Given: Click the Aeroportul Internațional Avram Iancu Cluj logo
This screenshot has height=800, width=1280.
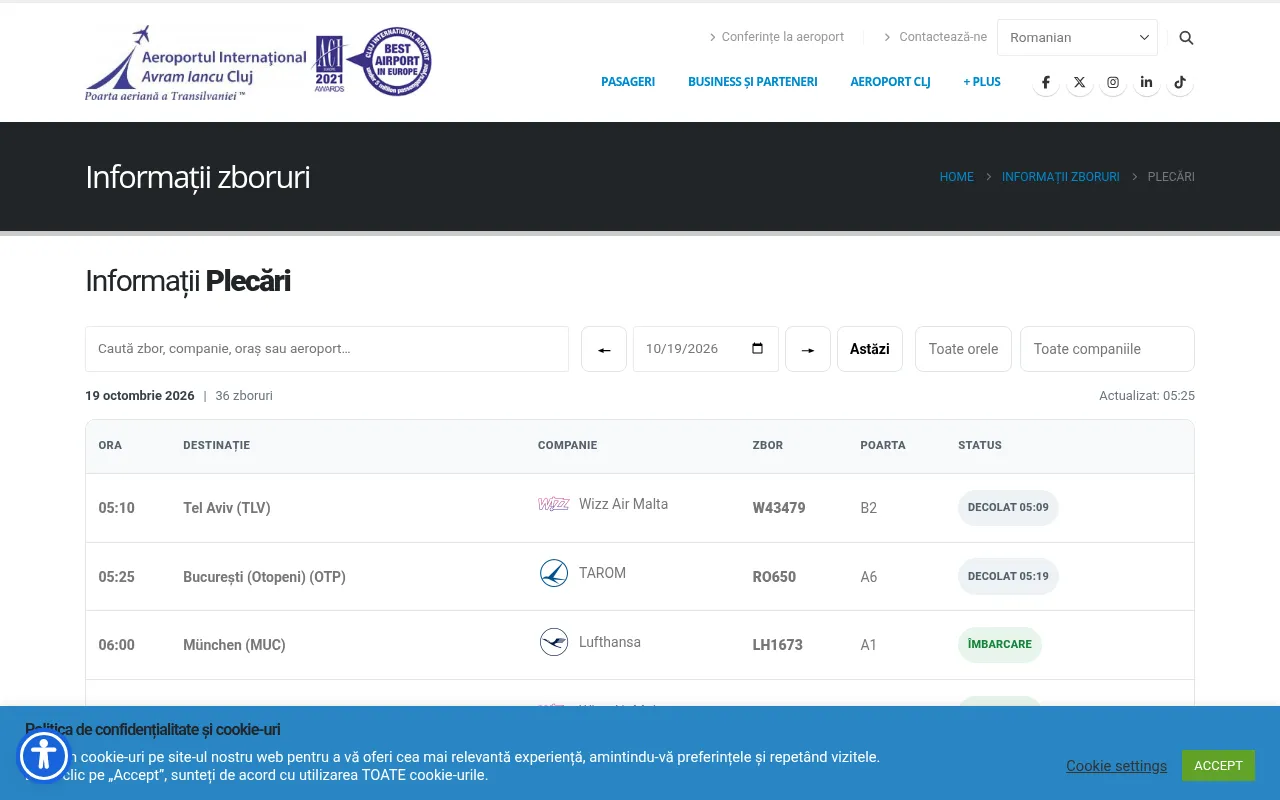Looking at the screenshot, I should pyautogui.click(x=196, y=63).
